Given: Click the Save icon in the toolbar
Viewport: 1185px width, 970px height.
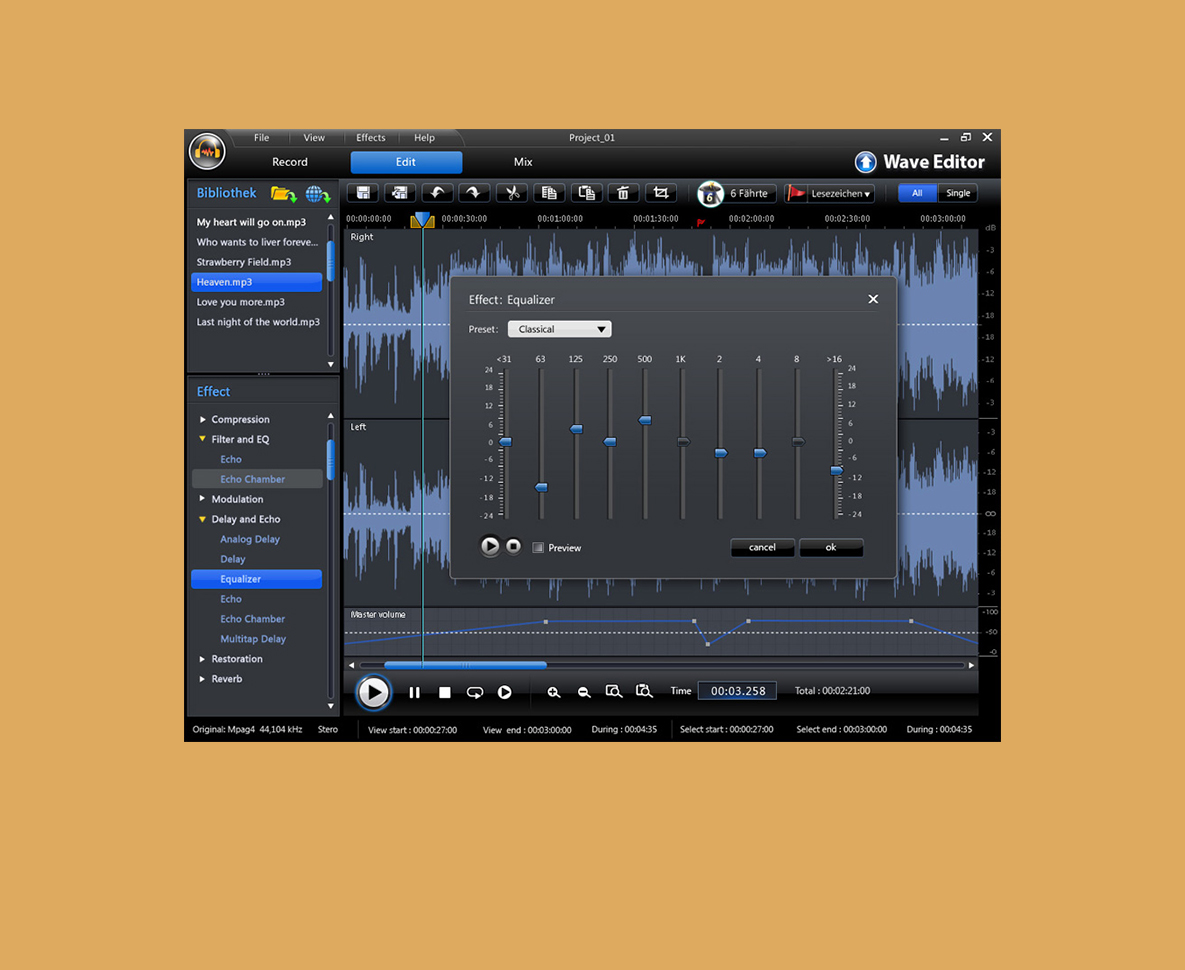Looking at the screenshot, I should [363, 193].
